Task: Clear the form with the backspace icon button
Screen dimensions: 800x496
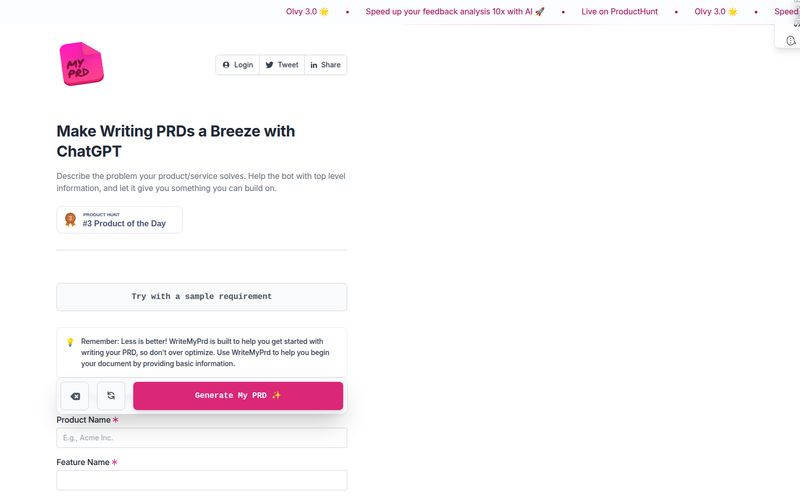Action: [x=75, y=396]
